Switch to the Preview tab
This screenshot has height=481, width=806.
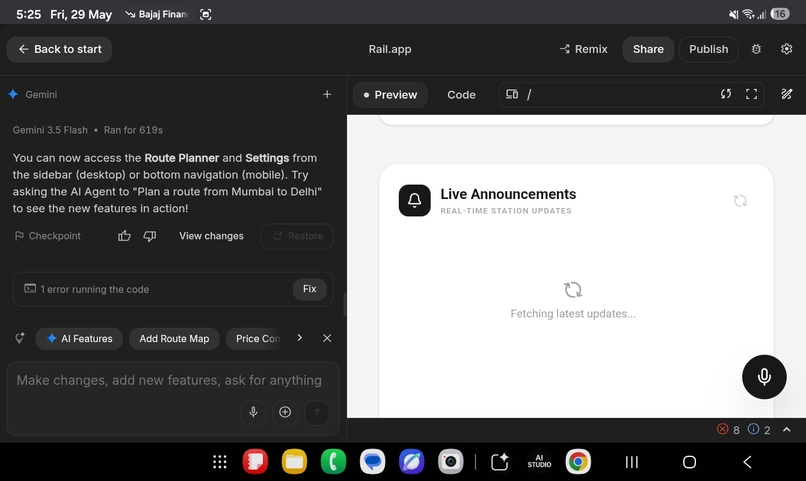390,95
